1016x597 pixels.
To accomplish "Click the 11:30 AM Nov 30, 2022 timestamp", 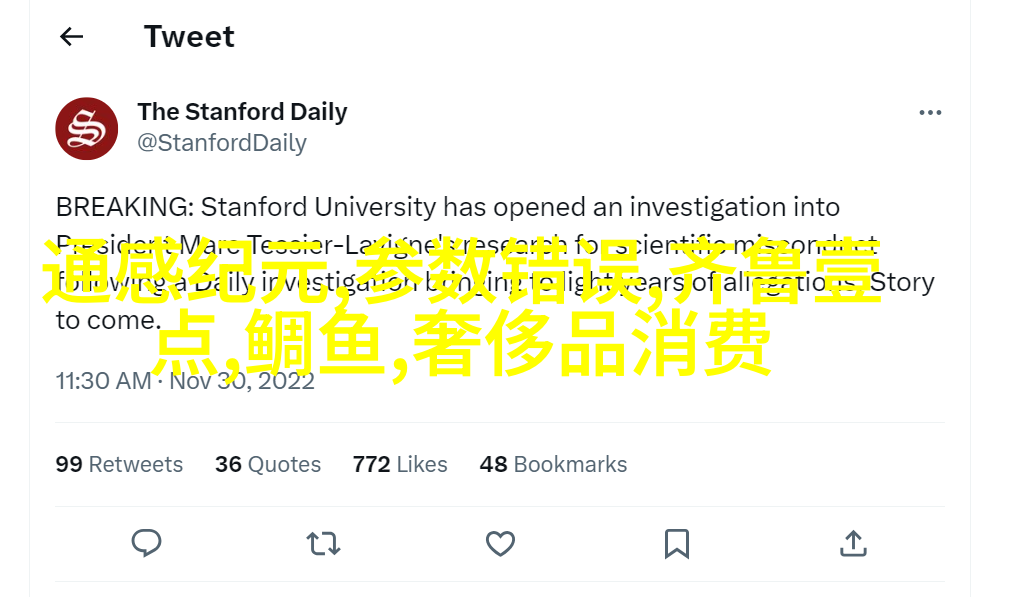I will coord(185,380).
